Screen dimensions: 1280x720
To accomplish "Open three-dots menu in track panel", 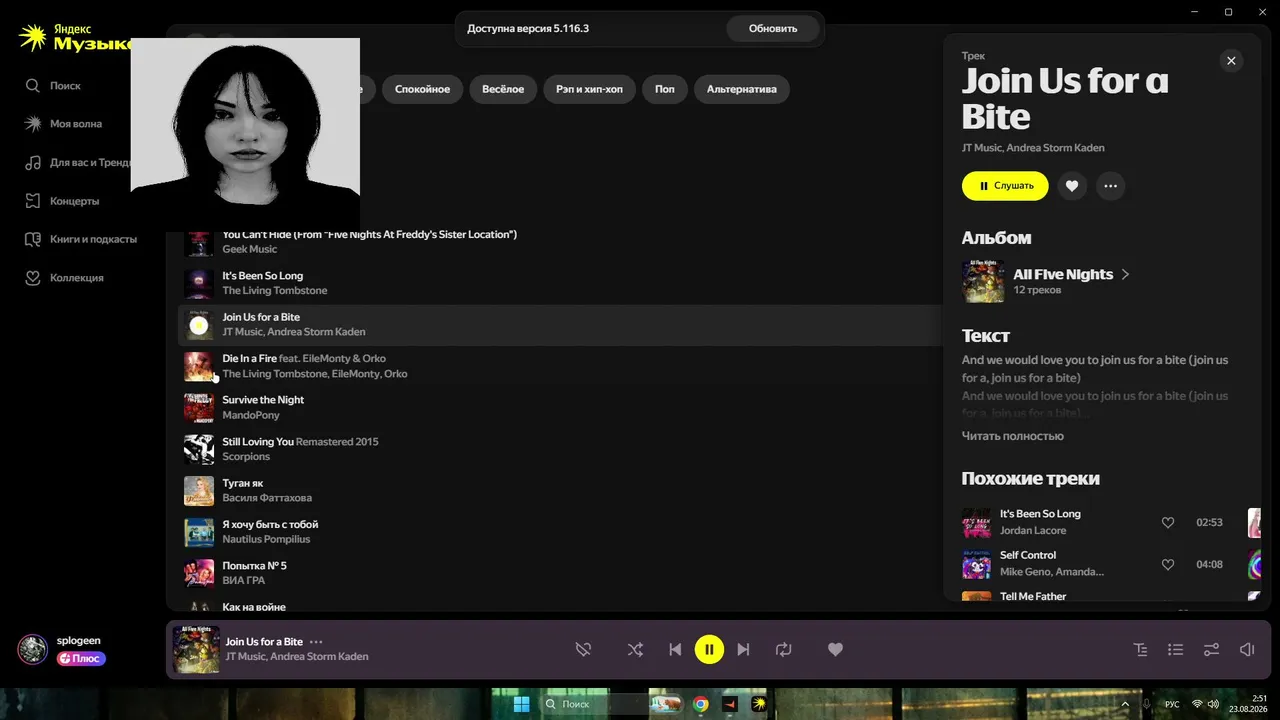I will (1110, 186).
